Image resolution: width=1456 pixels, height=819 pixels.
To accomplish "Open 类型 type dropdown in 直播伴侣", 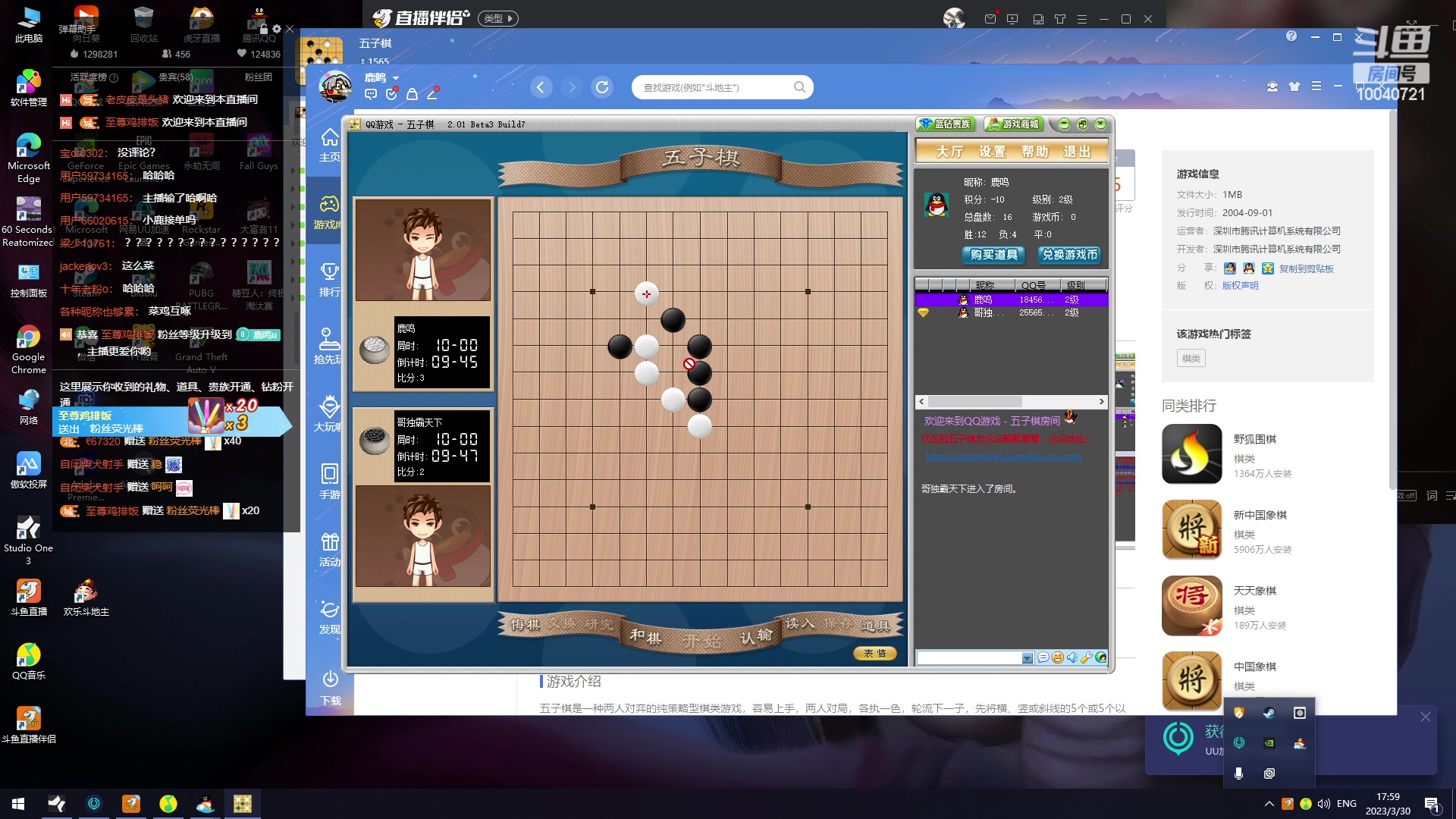I will pyautogui.click(x=498, y=18).
